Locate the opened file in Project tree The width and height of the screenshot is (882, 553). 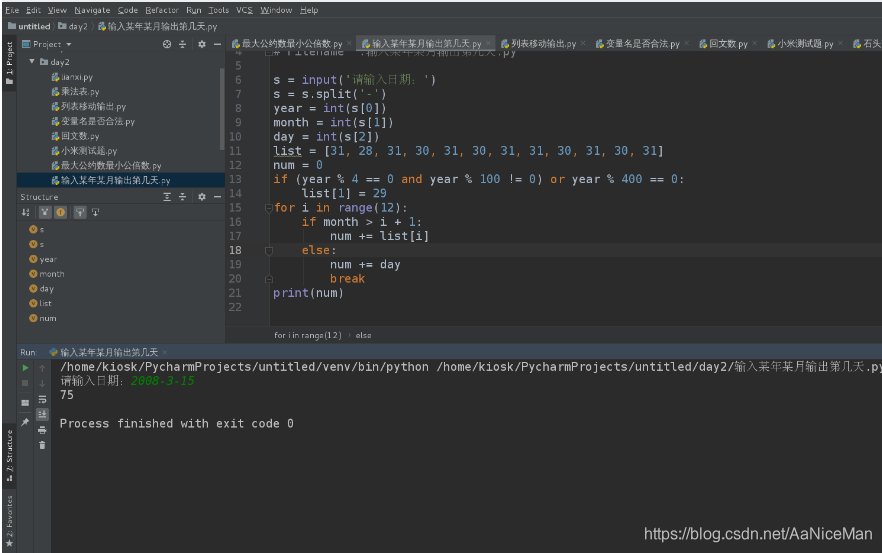pyautogui.click(x=167, y=44)
